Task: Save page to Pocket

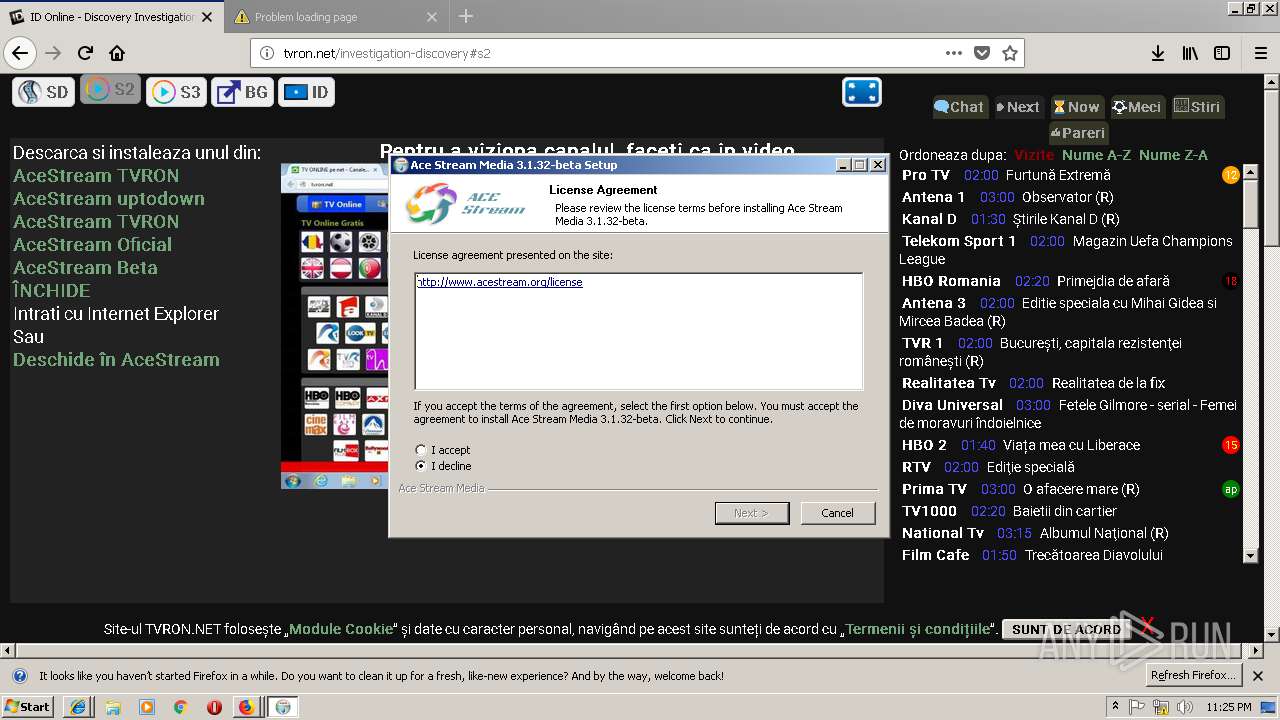Action: (982, 53)
